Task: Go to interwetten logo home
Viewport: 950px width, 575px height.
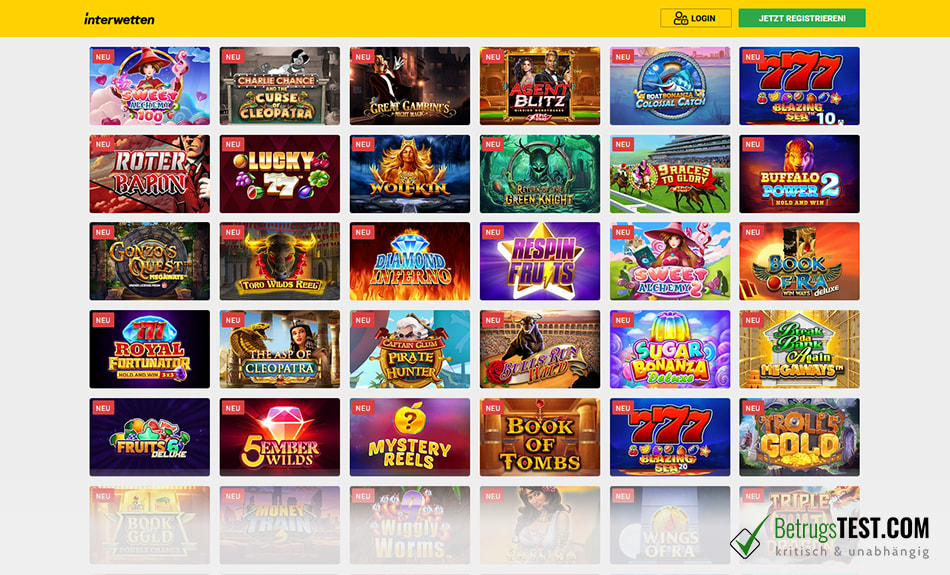Action: (x=119, y=19)
